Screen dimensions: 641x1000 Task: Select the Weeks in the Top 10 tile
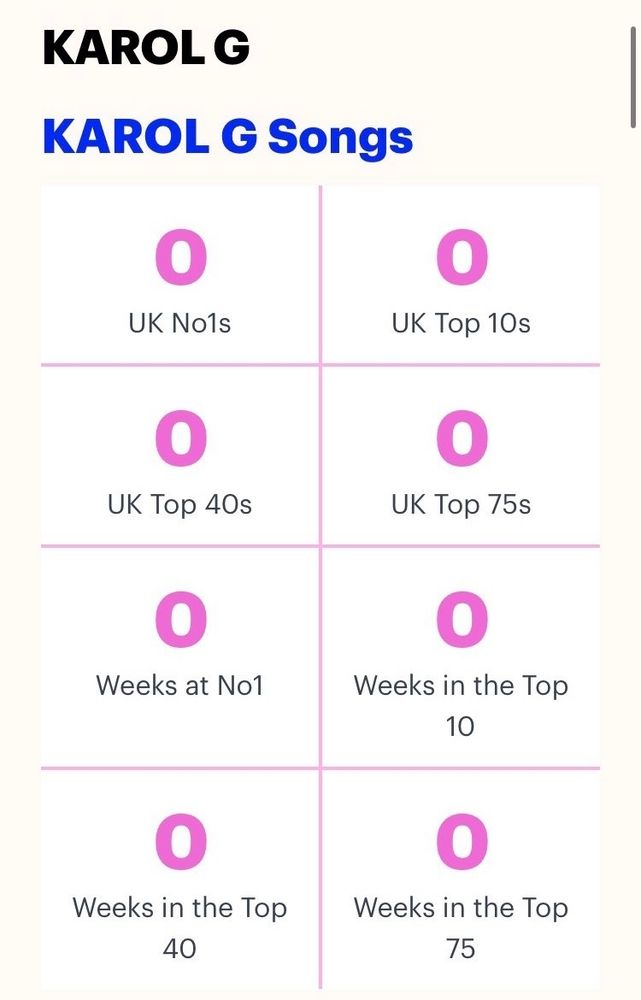coord(461,658)
